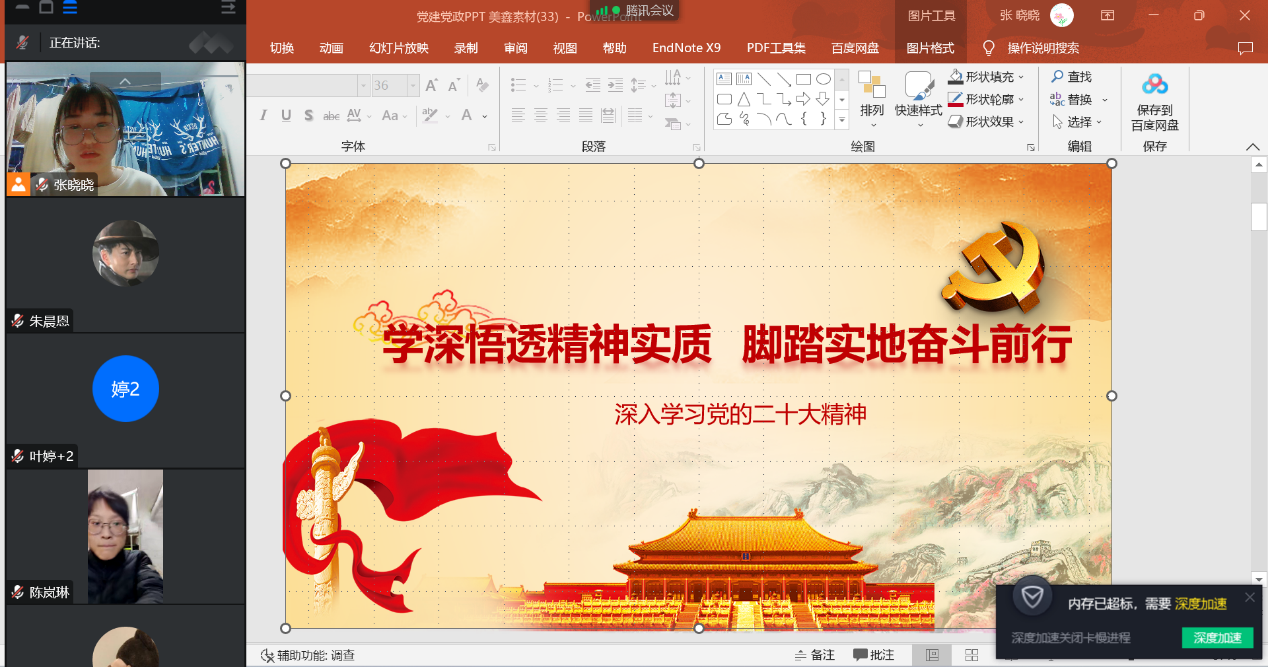
Task: Click the bullet list icon
Action: [518, 86]
